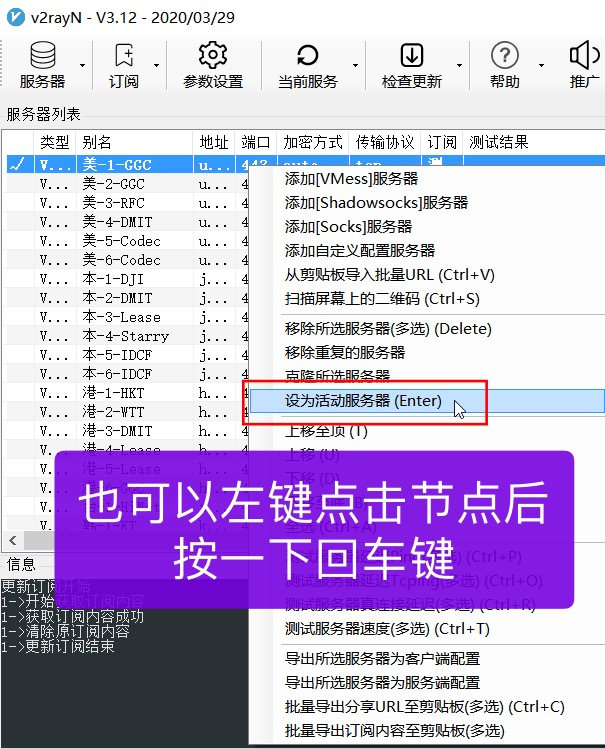Click the v2rayN app logo in title bar
Image resolution: width=605 pixels, height=749 pixels.
click(16, 17)
